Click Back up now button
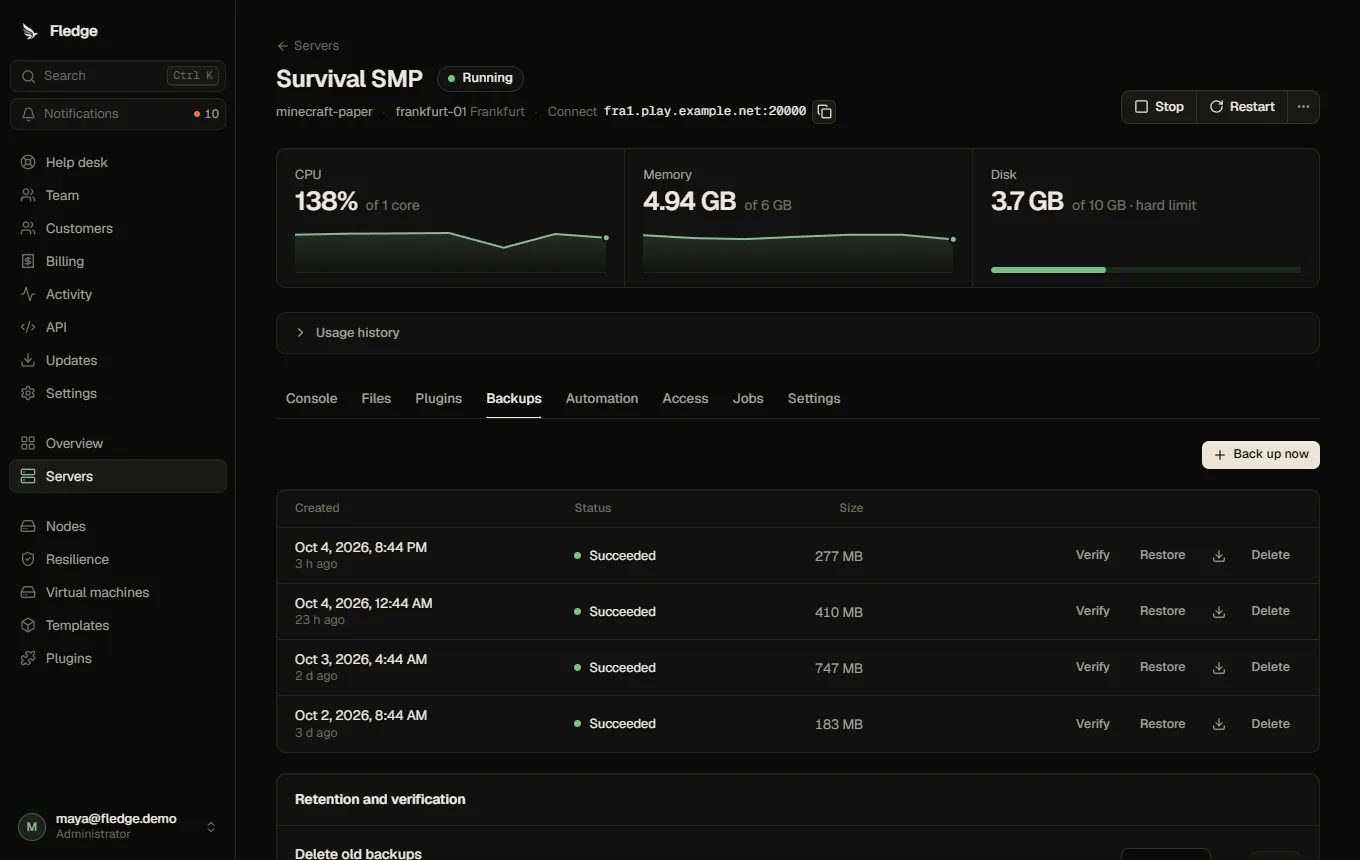The width and height of the screenshot is (1360, 860). coord(1261,454)
